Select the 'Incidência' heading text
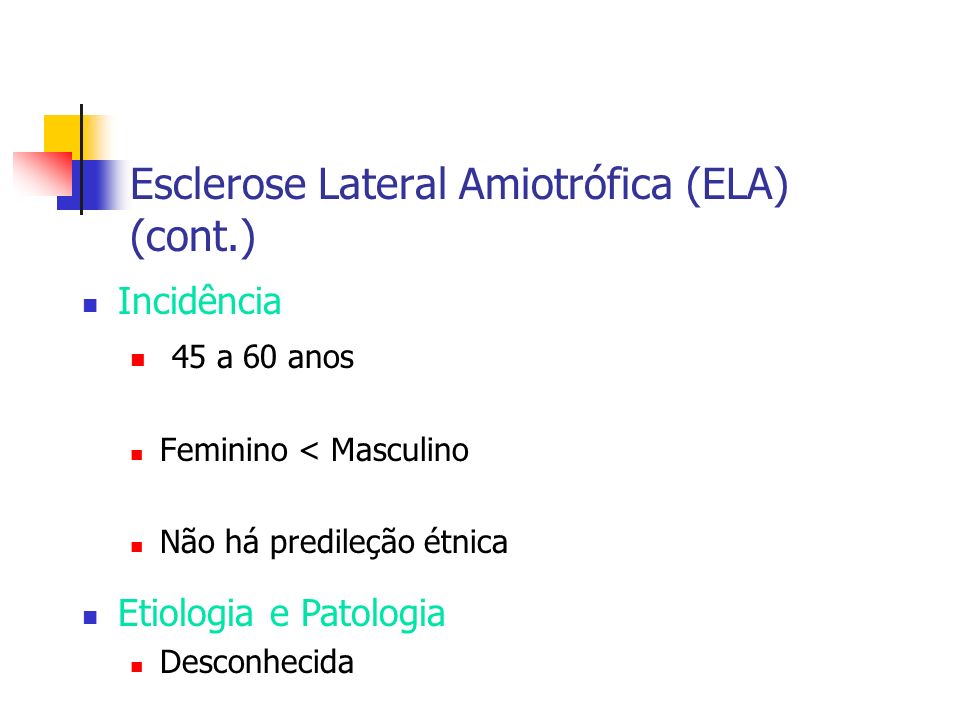The width and height of the screenshot is (960, 720). point(199,301)
